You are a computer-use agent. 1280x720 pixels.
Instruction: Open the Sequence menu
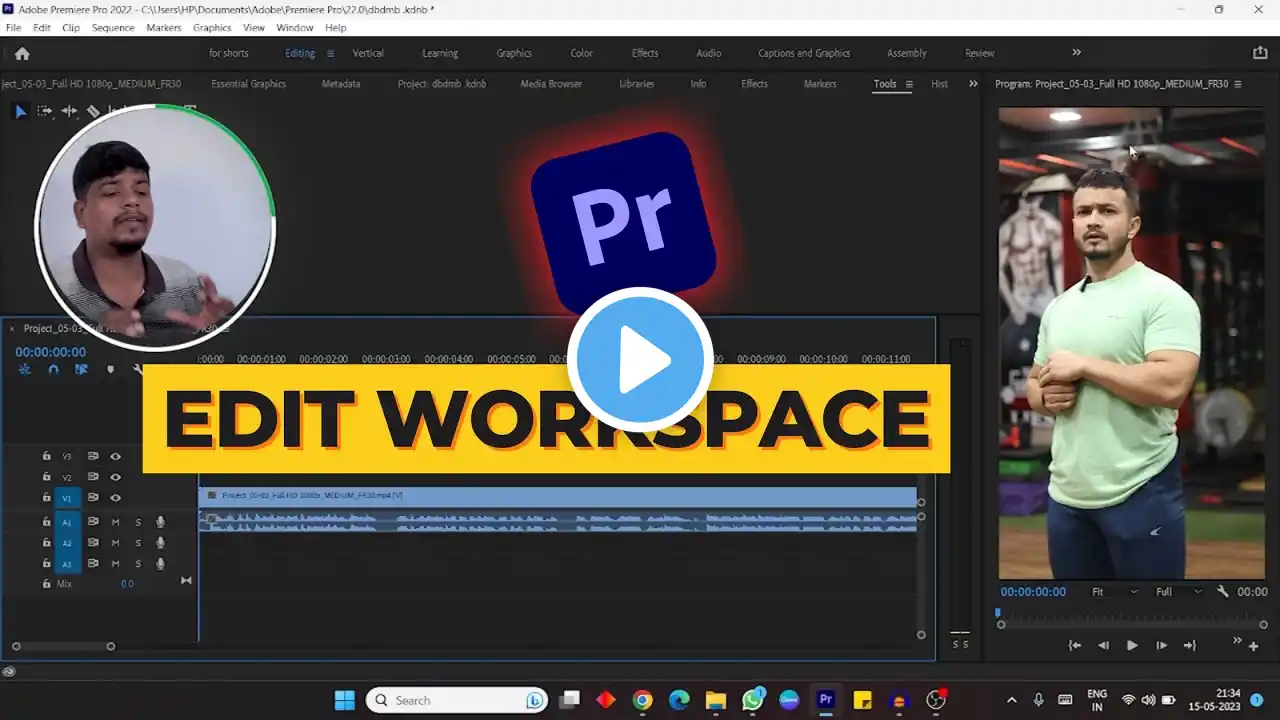[113, 28]
